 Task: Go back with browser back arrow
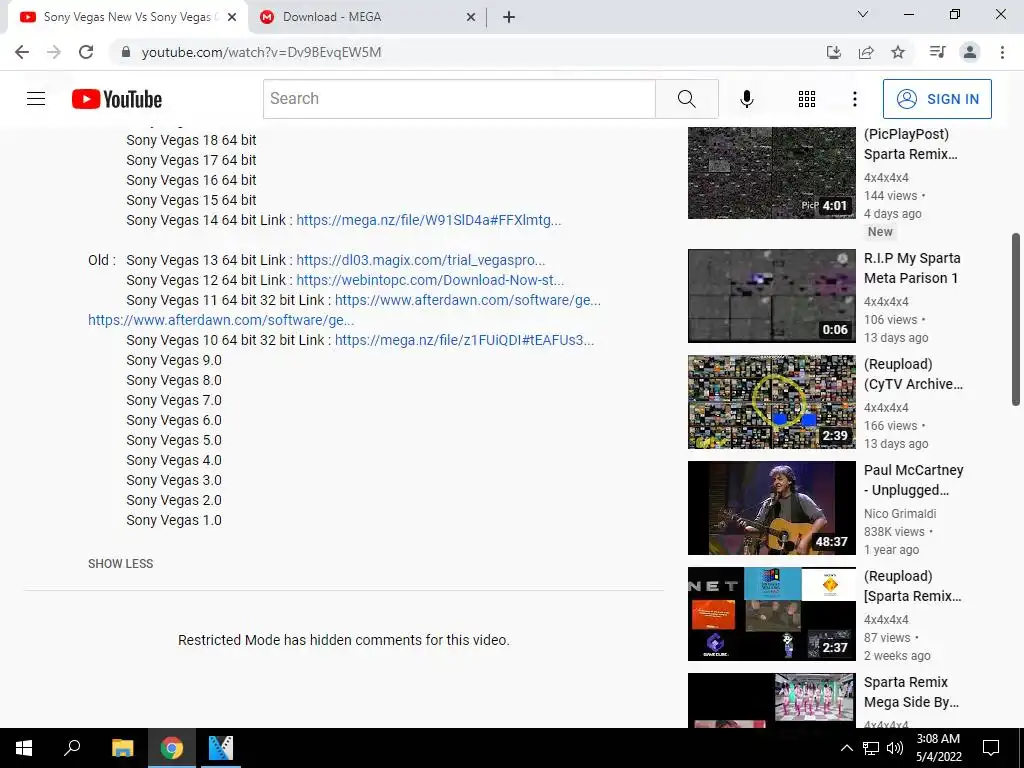point(22,52)
